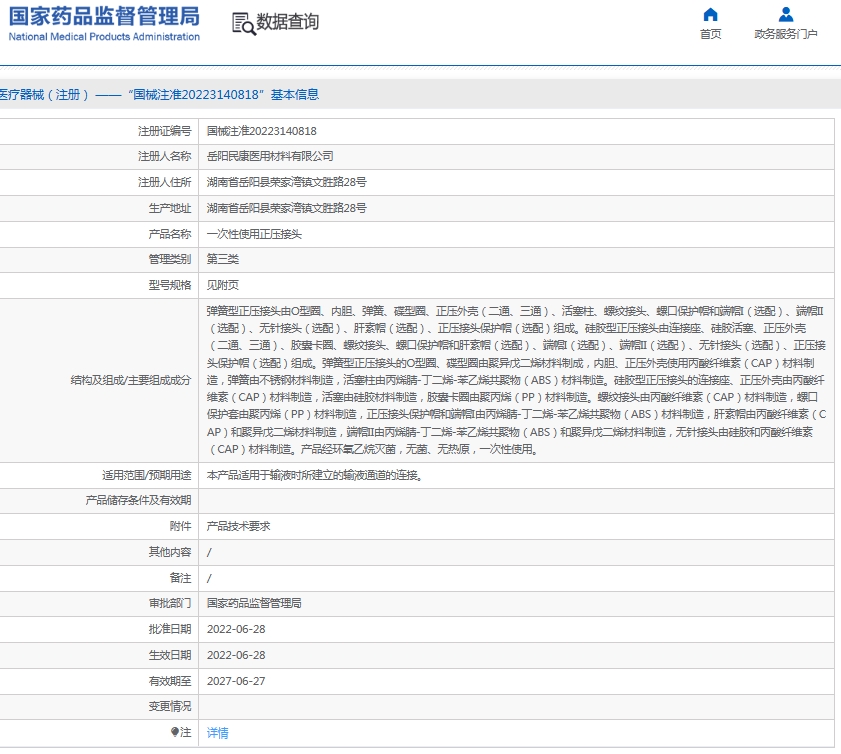Click the 数据查询 search document icon
841x754 pixels.
[x=244, y=24]
